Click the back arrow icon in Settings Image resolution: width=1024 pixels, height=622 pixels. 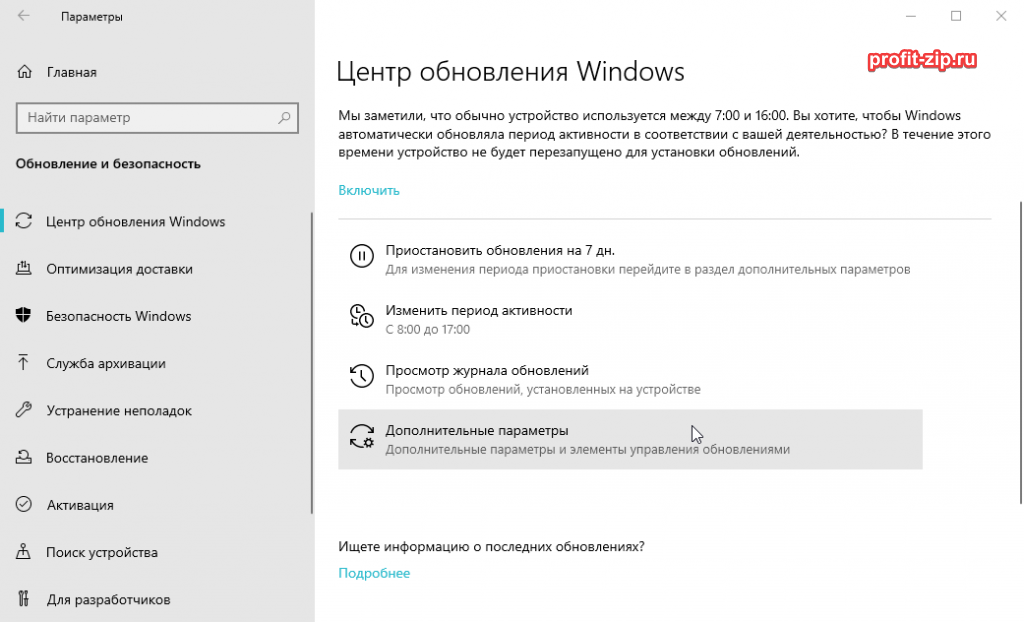click(x=24, y=17)
